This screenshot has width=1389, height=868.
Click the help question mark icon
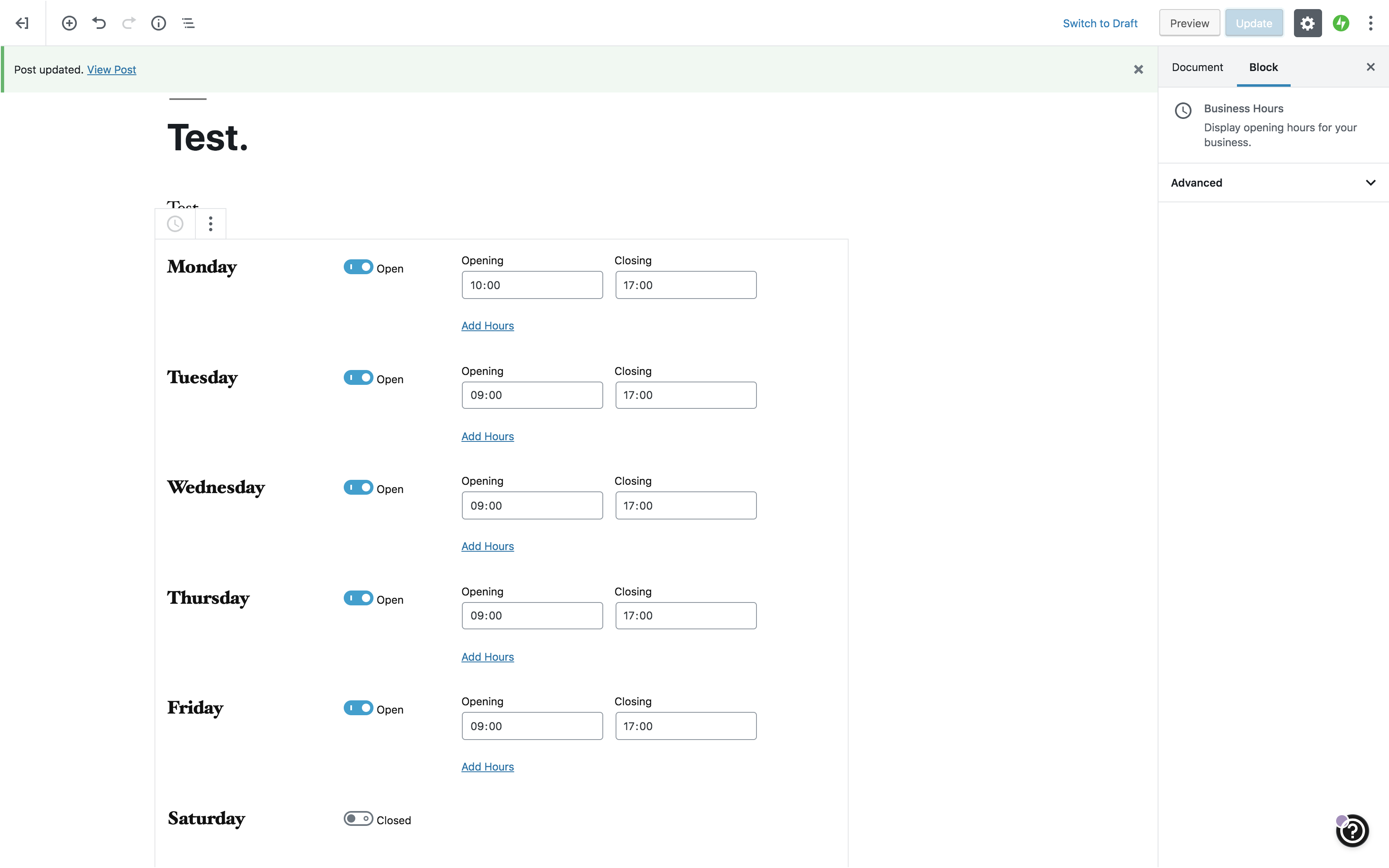point(1352,830)
